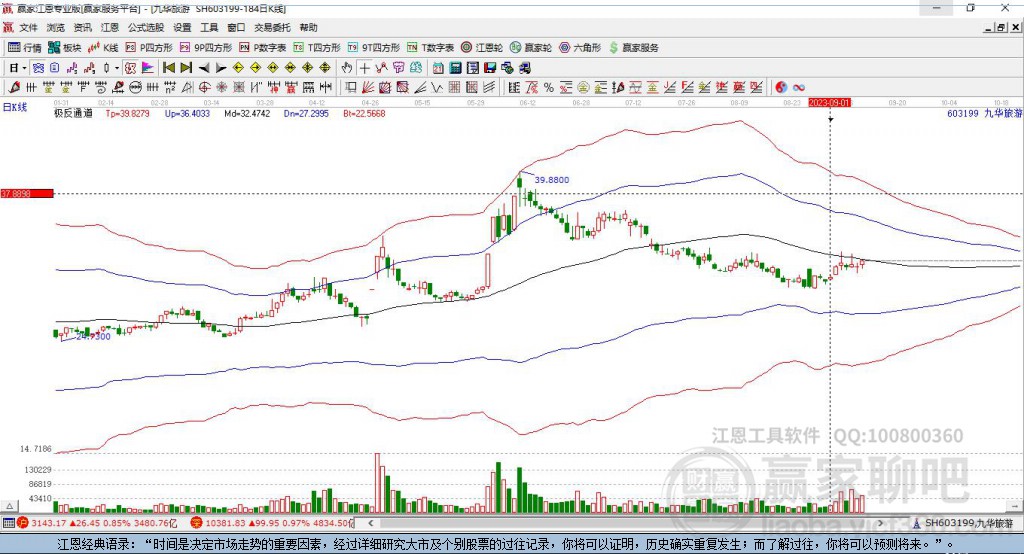
Task: Open the 公式选股 menu
Action: click(146, 27)
